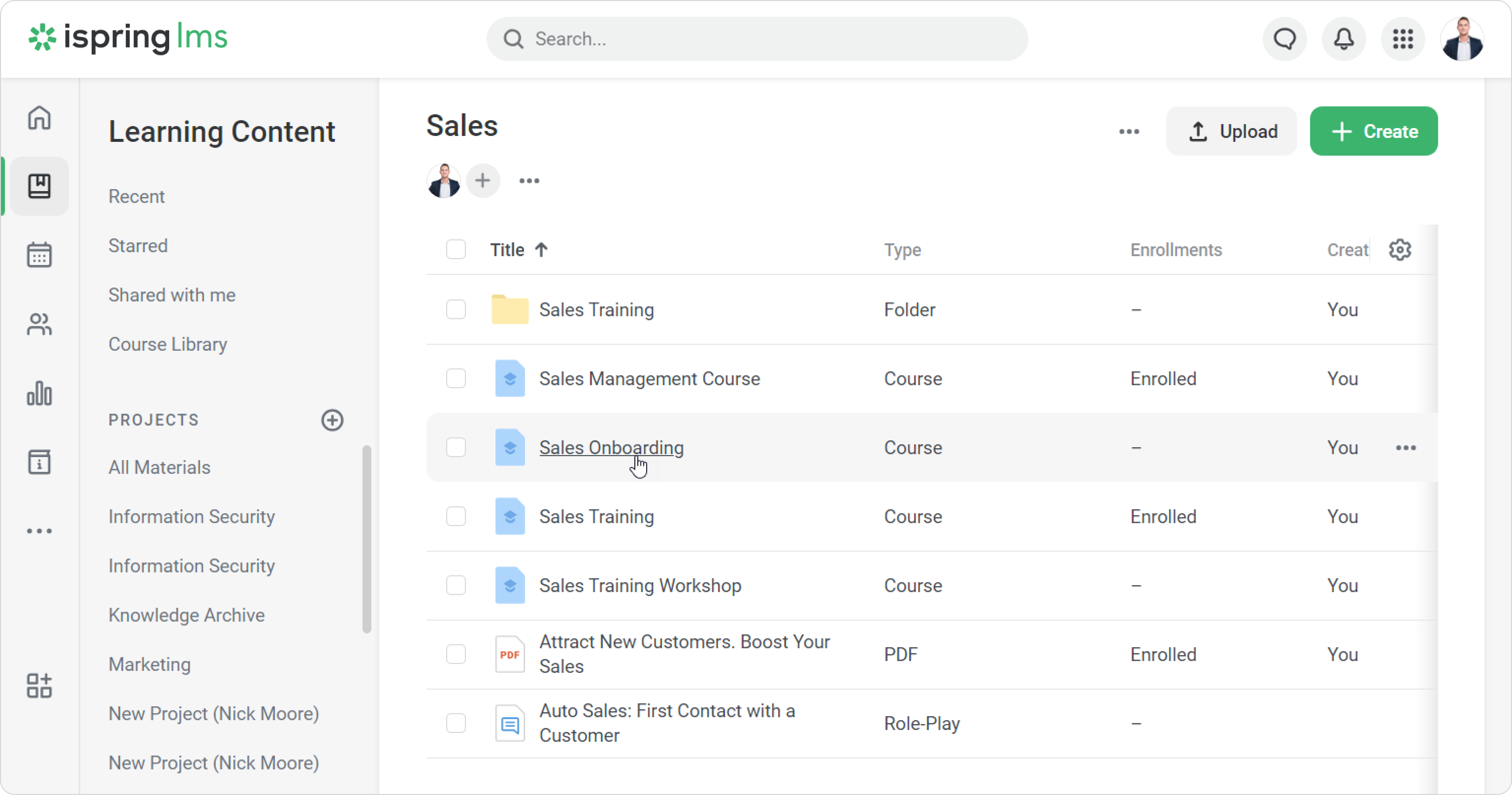This screenshot has height=795, width=1512.
Task: Click the notifications bell icon
Action: [x=1344, y=39]
